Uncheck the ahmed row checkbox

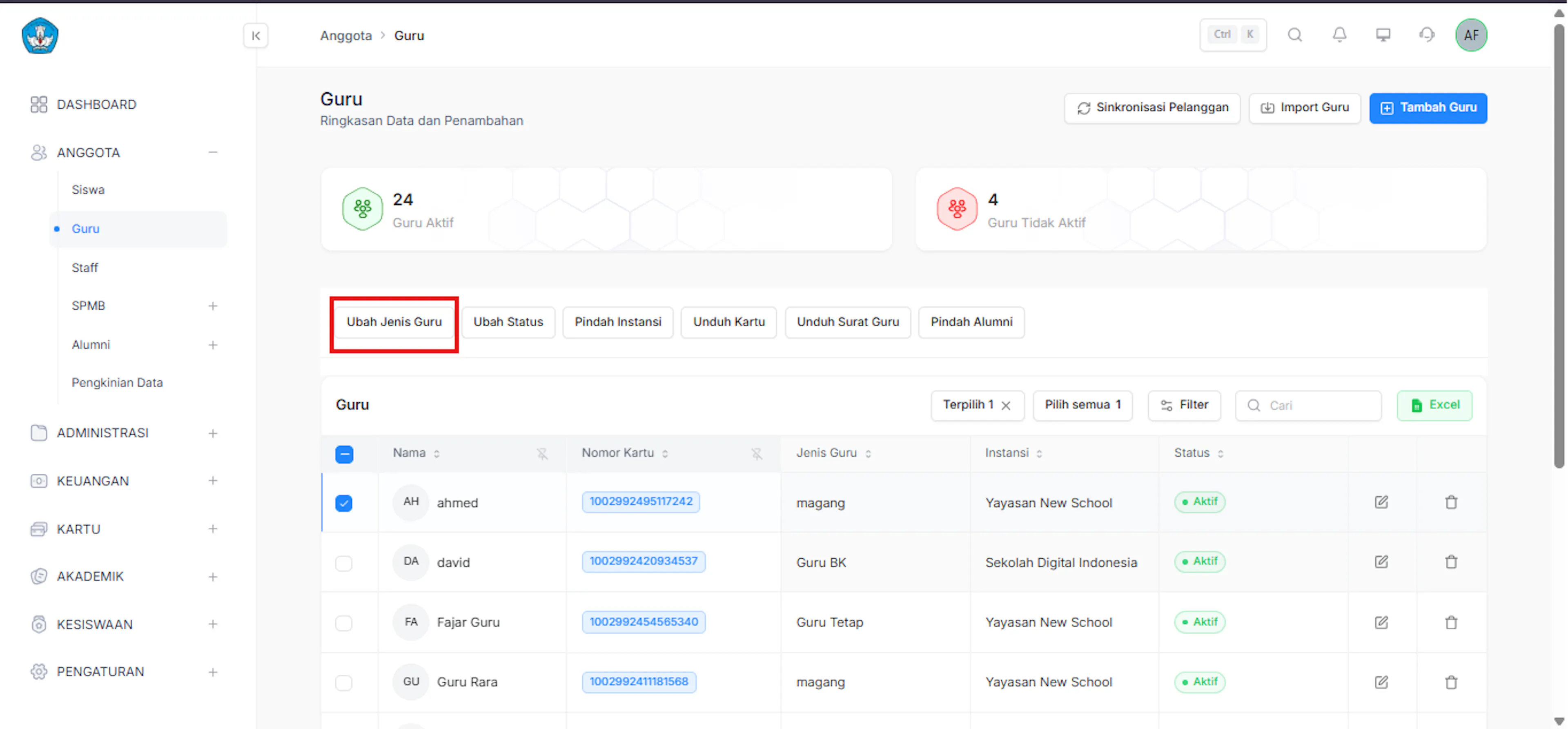coord(344,503)
